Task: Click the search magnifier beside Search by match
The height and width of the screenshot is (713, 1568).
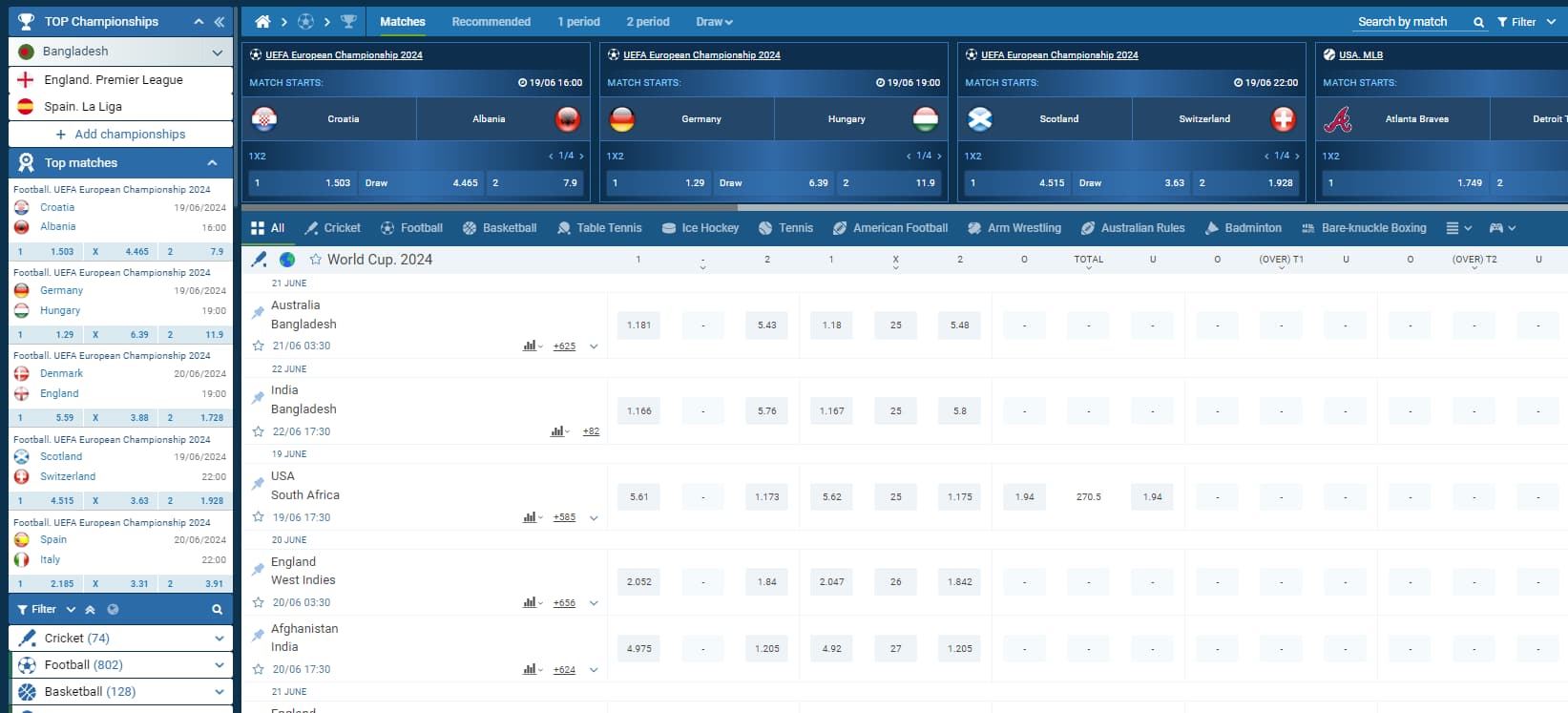Action: tap(1478, 22)
